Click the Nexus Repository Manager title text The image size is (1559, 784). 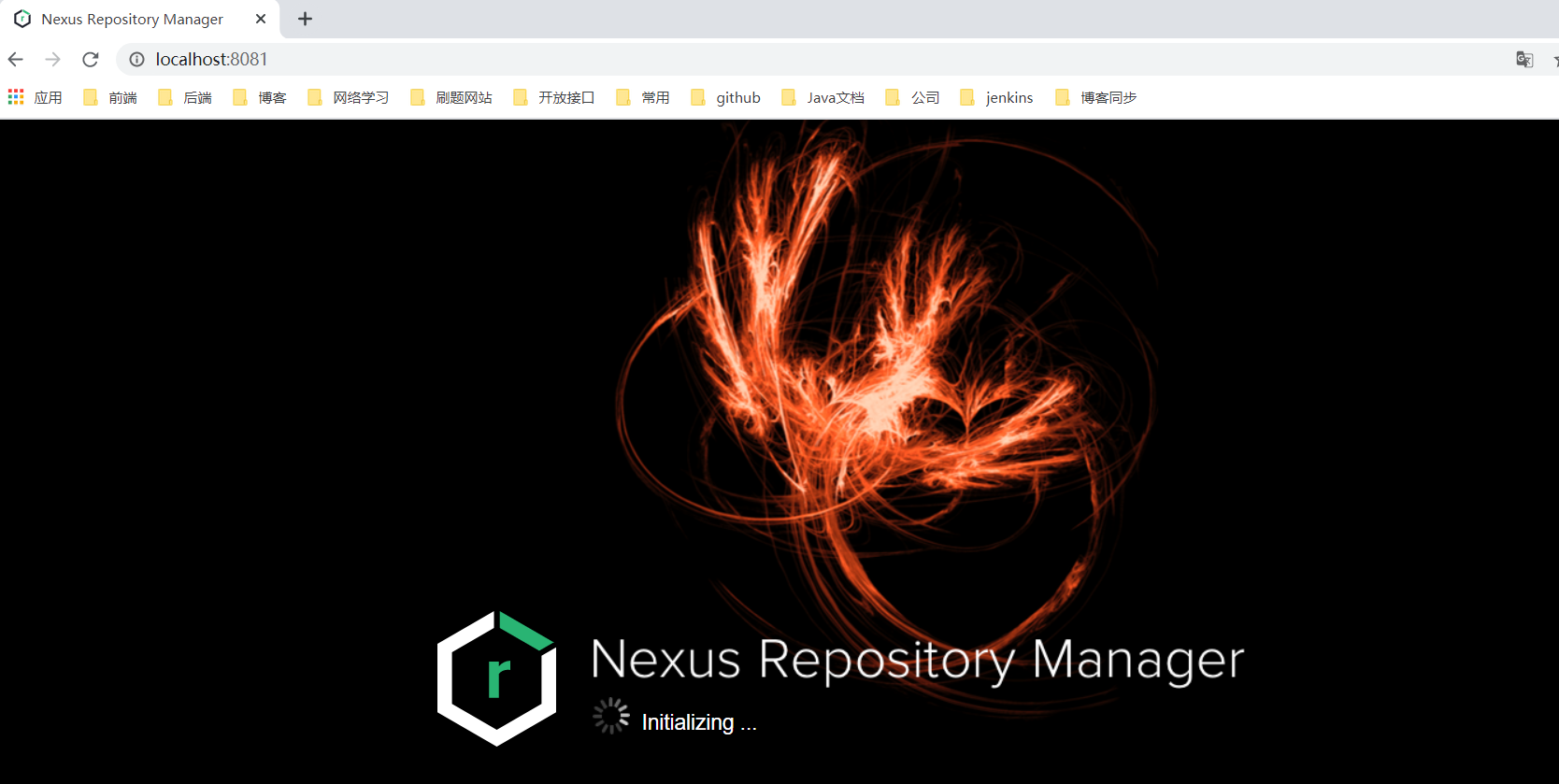917,659
